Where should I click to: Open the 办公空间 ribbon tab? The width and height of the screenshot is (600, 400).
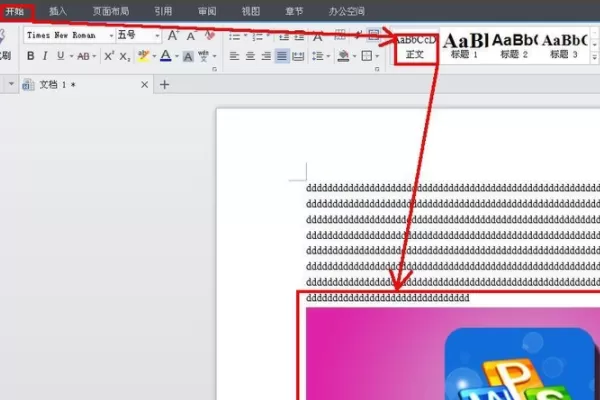pos(347,11)
